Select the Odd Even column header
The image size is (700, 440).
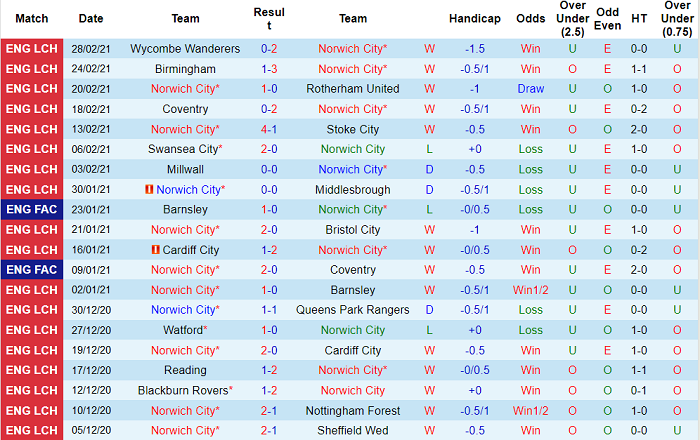point(608,19)
